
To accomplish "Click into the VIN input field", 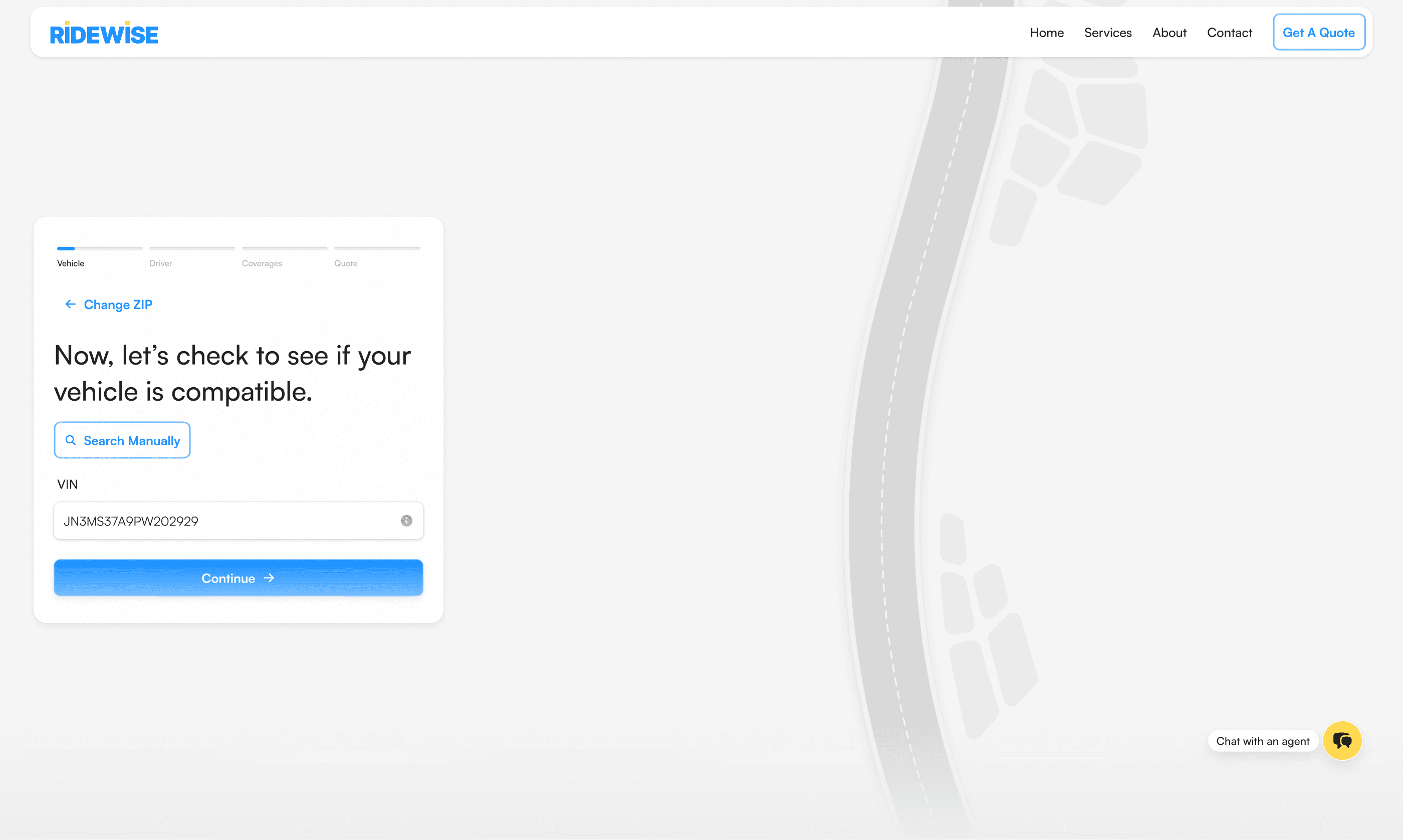I will click(x=226, y=521).
